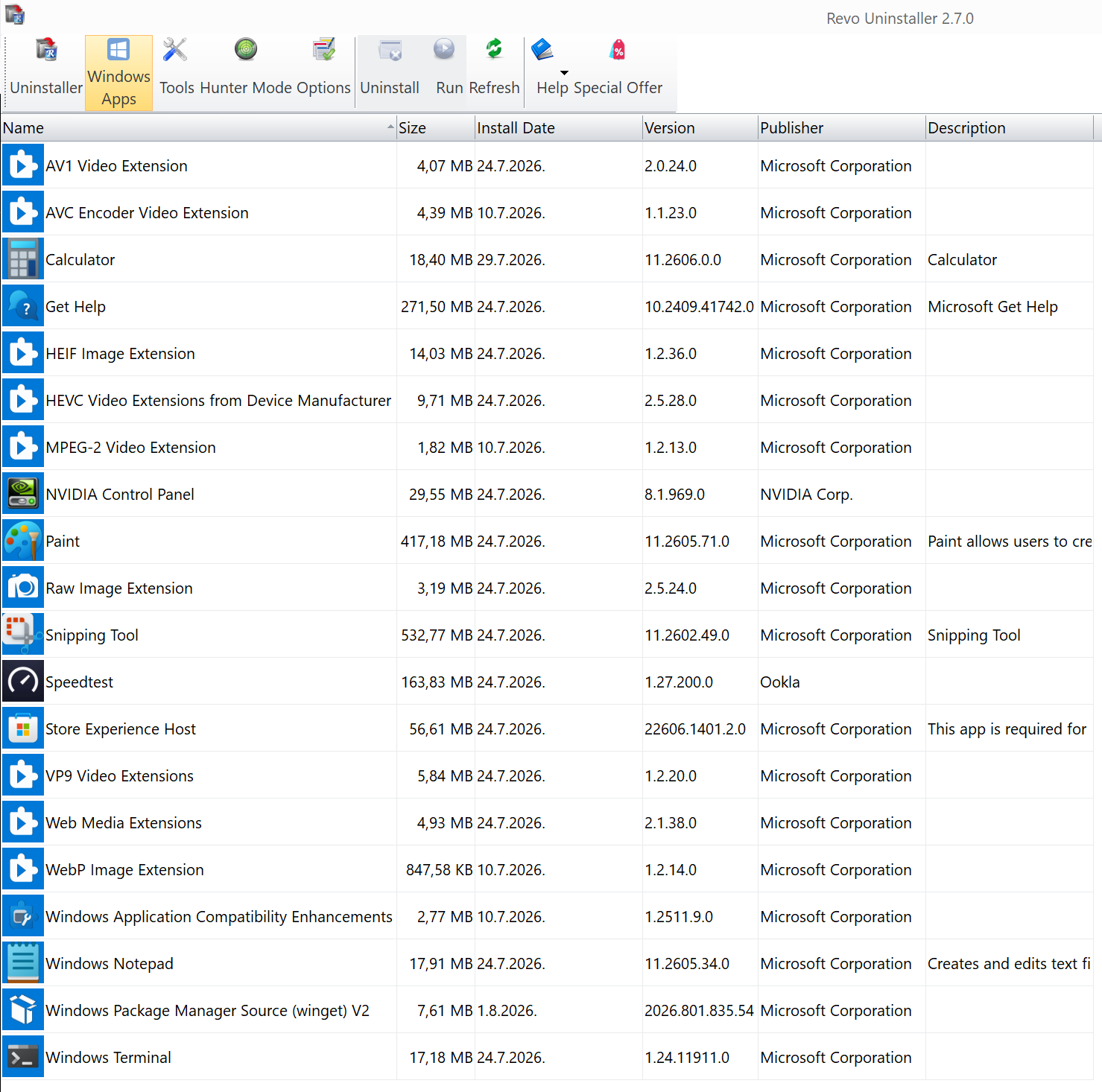Click the Uninstall toolbar button
Image resolution: width=1102 pixels, height=1092 pixels.
click(390, 72)
